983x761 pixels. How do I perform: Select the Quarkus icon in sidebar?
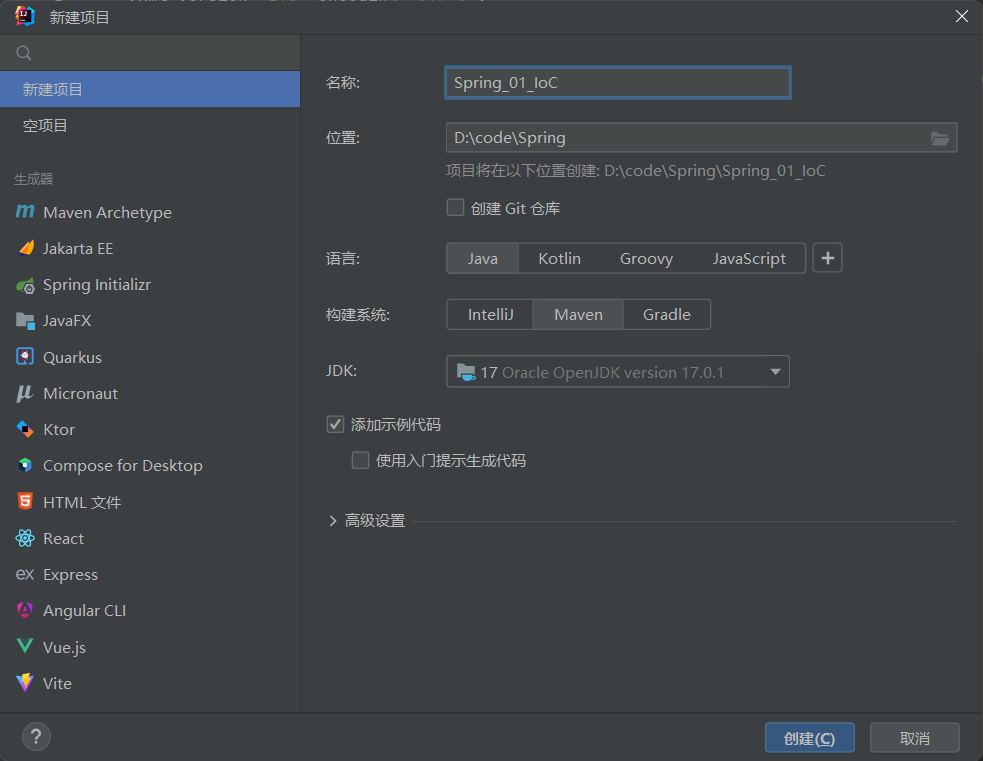(25, 357)
